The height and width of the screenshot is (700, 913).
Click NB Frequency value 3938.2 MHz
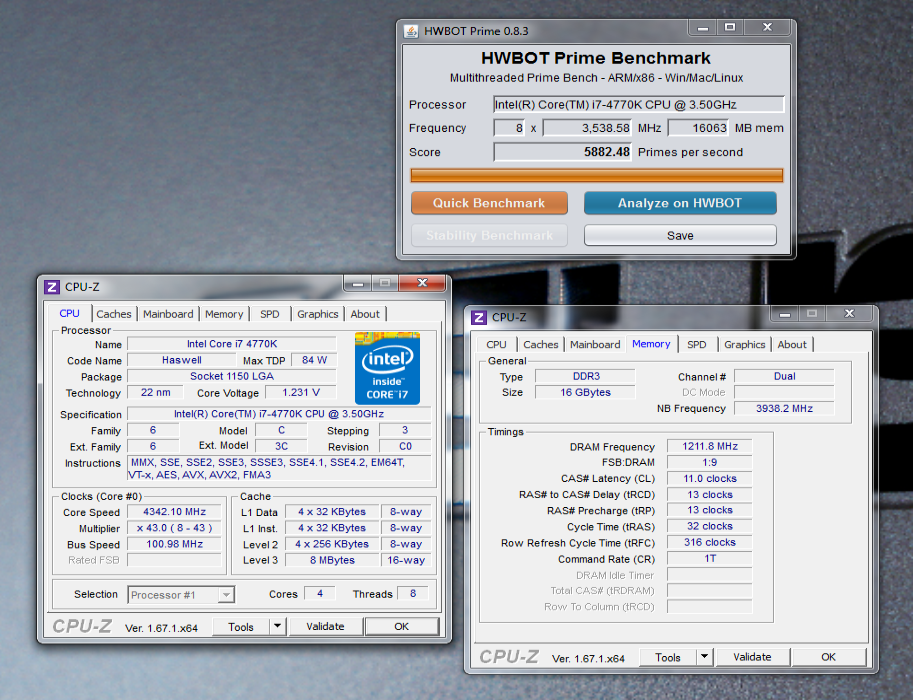tap(784, 408)
